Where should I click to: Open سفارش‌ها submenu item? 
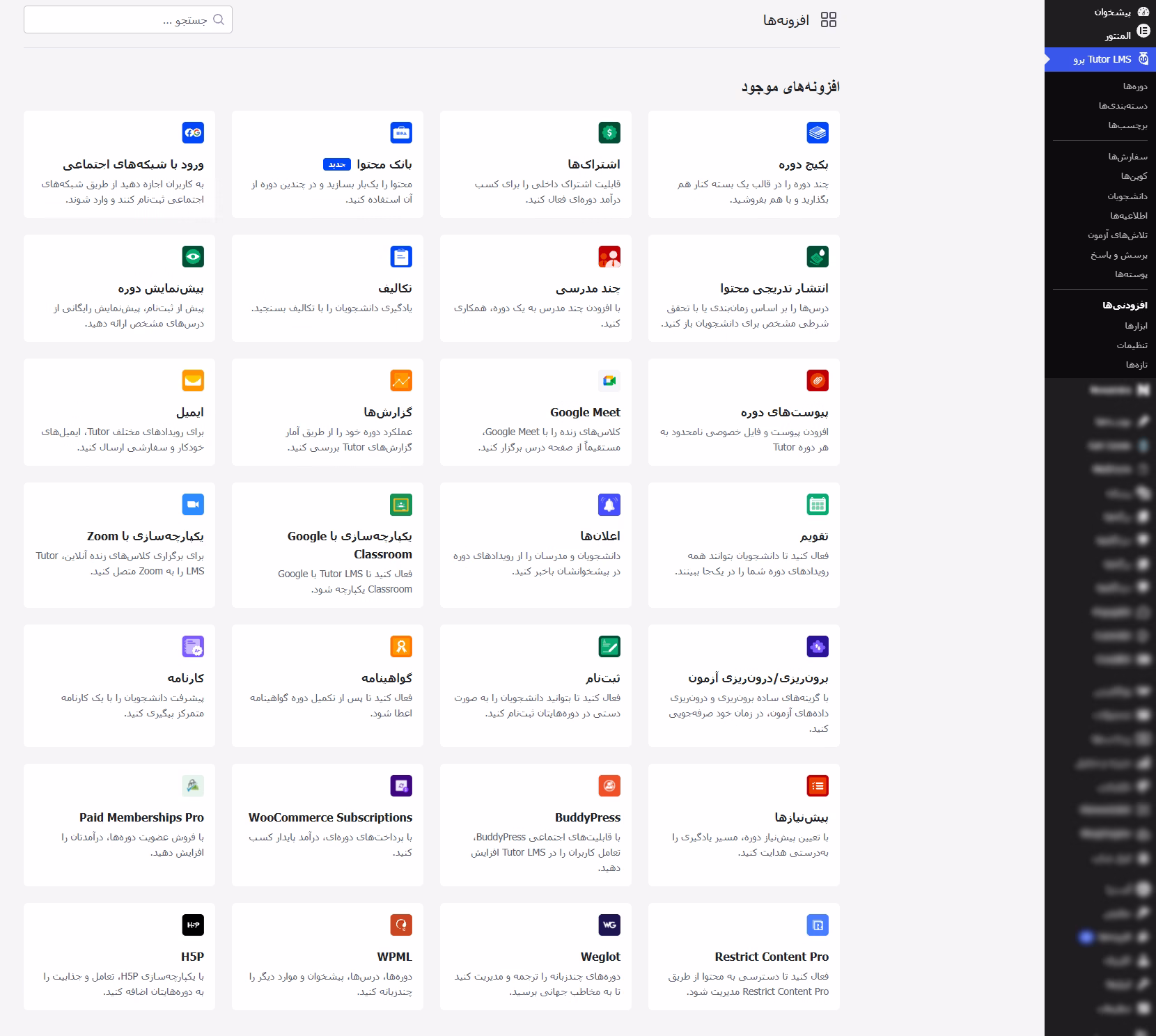tap(1127, 157)
